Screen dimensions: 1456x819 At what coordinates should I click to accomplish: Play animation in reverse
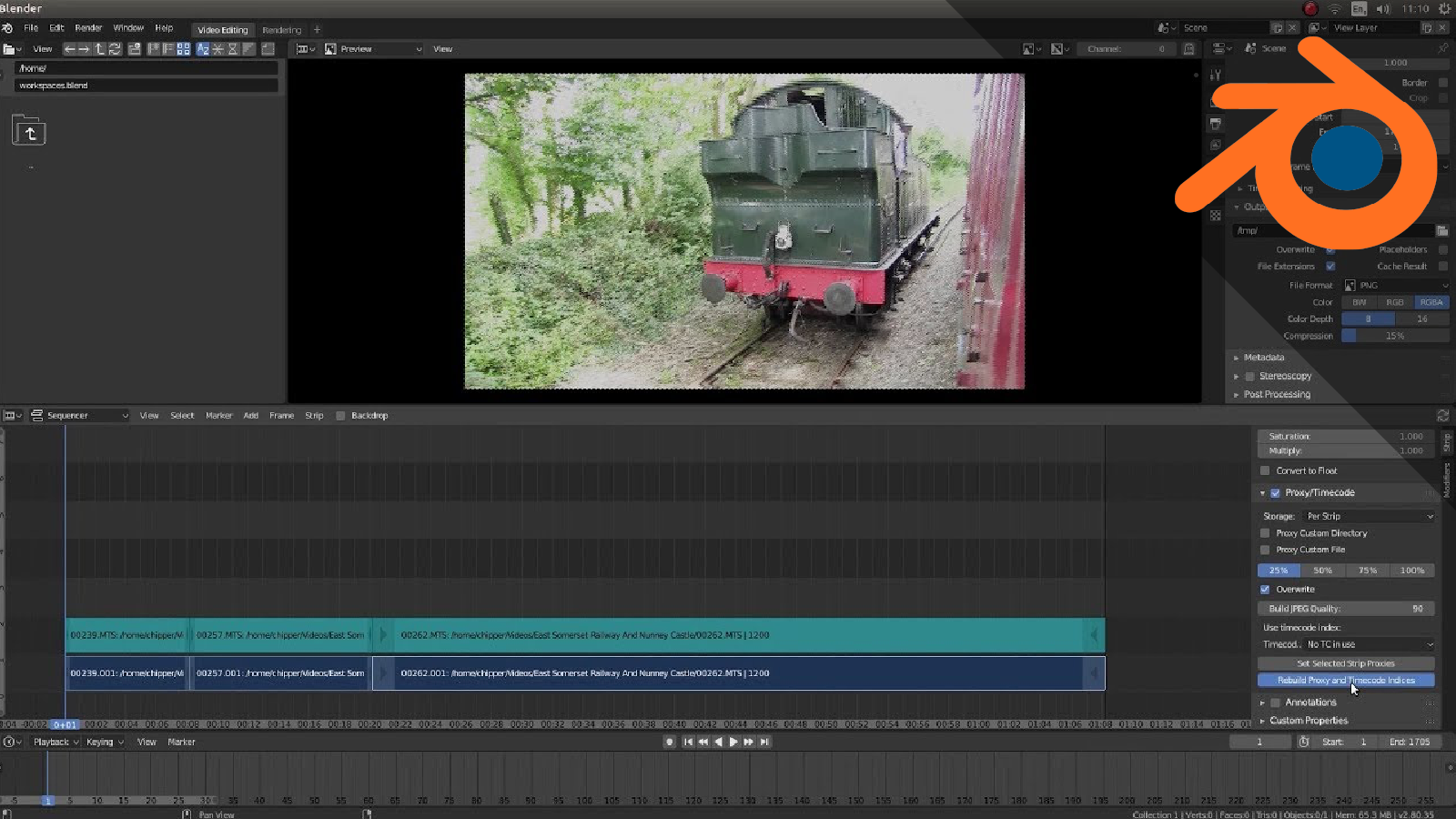click(x=719, y=743)
